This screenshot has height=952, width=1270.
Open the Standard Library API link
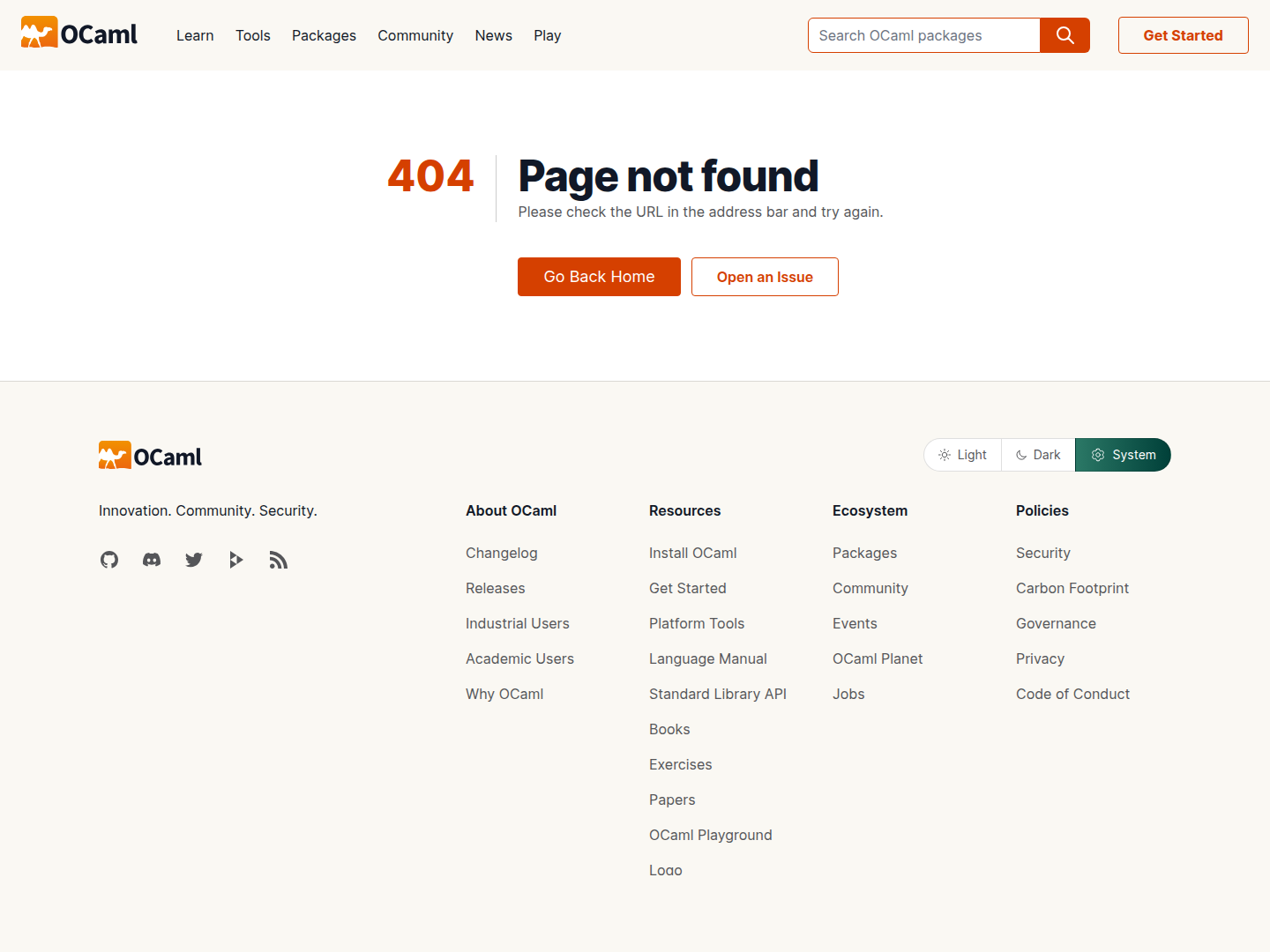pyautogui.click(x=718, y=694)
